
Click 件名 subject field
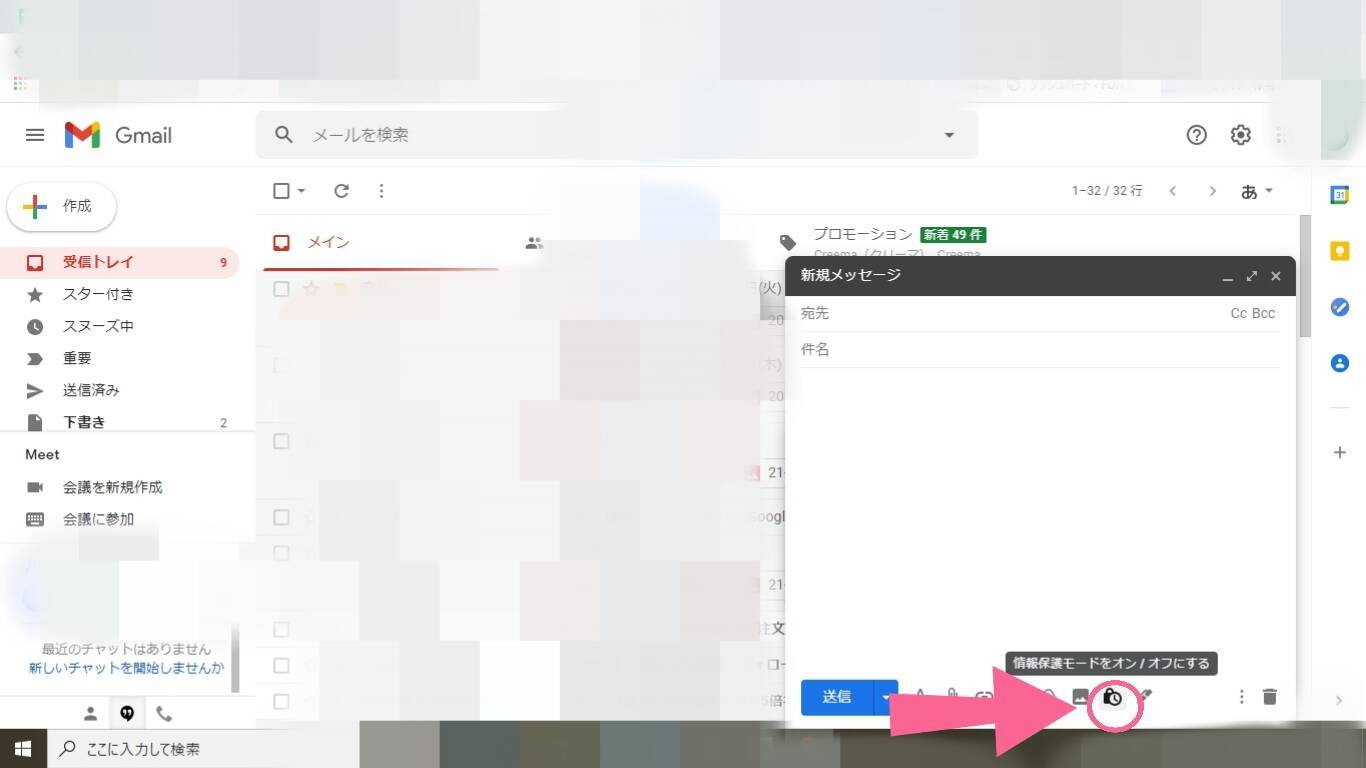coord(1040,350)
